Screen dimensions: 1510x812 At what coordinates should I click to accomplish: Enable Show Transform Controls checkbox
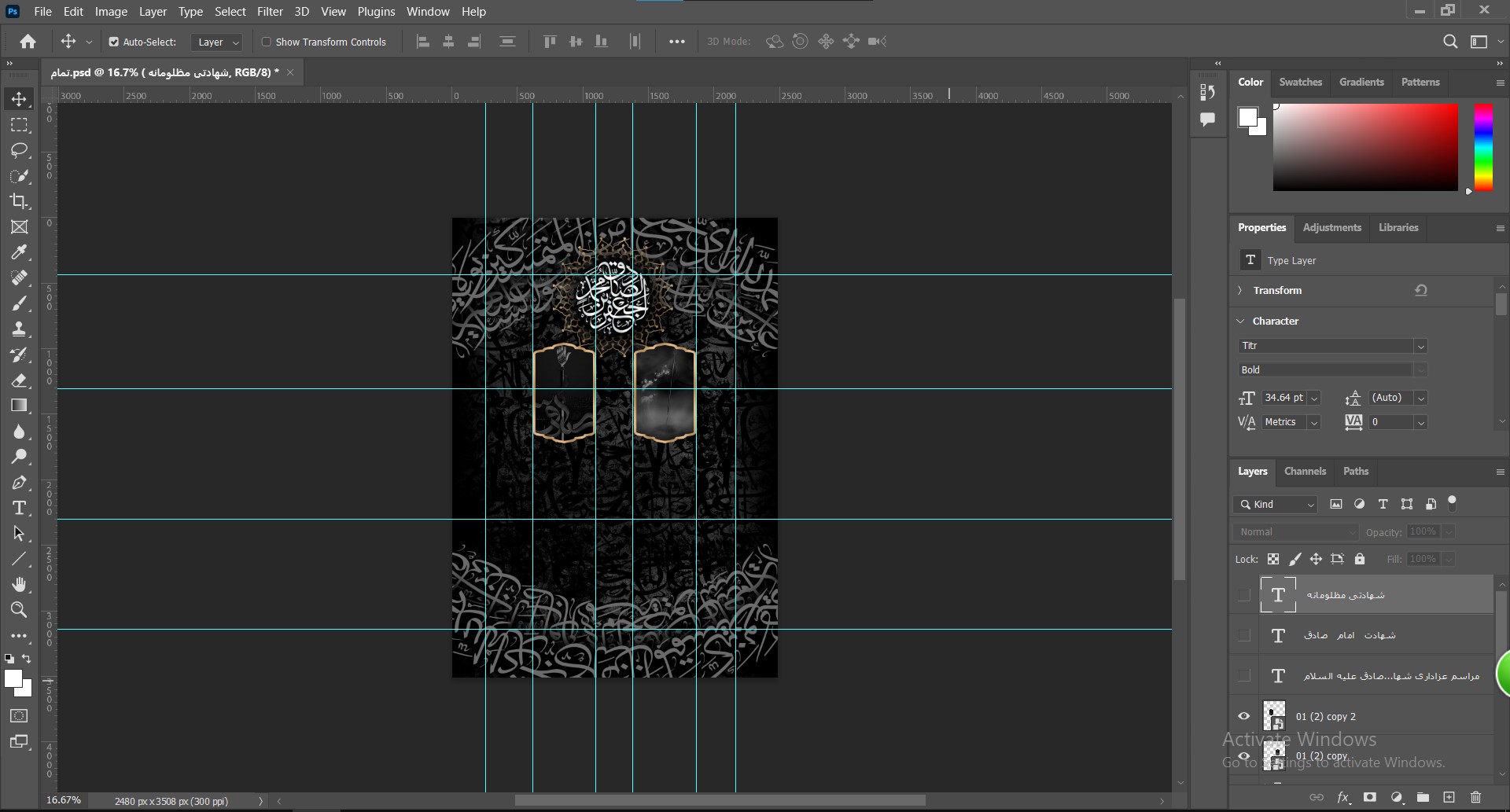(266, 42)
